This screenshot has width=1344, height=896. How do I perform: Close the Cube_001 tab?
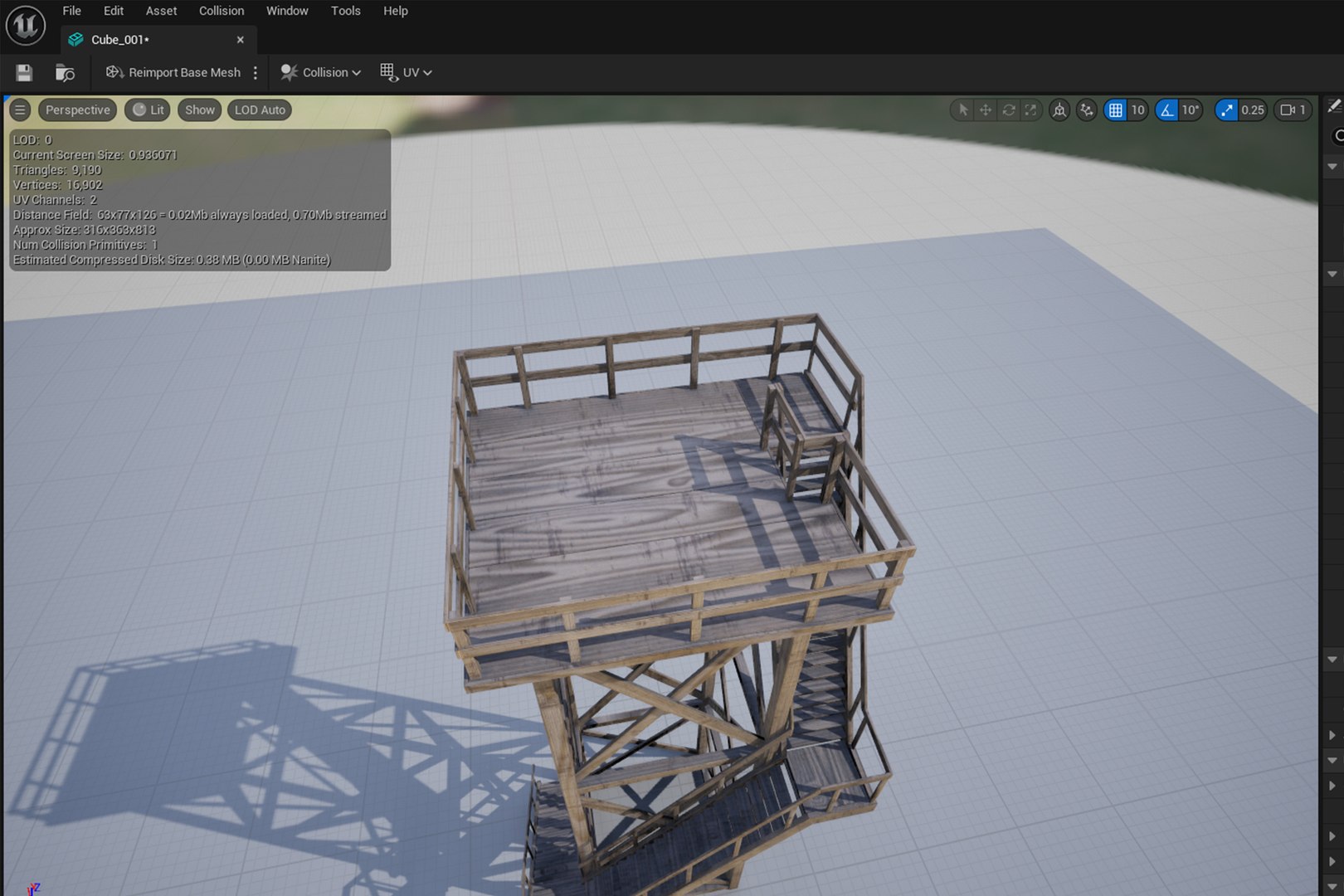pyautogui.click(x=241, y=40)
